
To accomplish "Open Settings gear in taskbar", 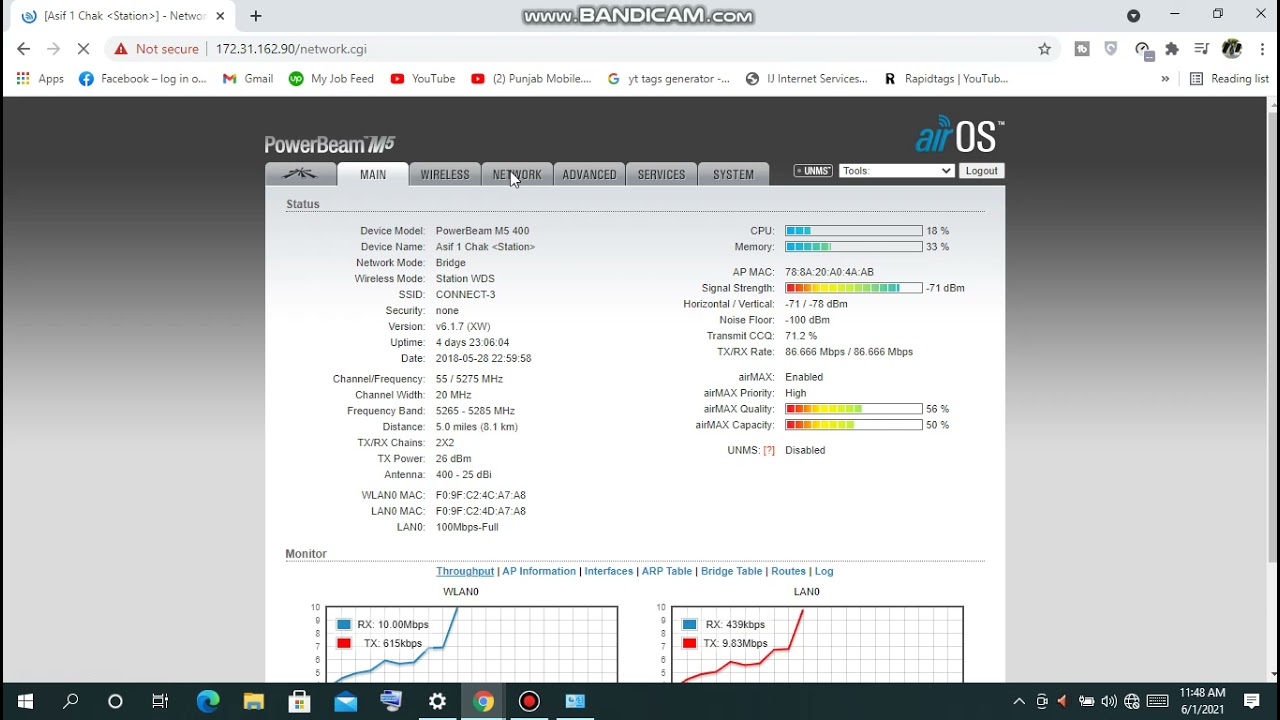I will [437, 701].
